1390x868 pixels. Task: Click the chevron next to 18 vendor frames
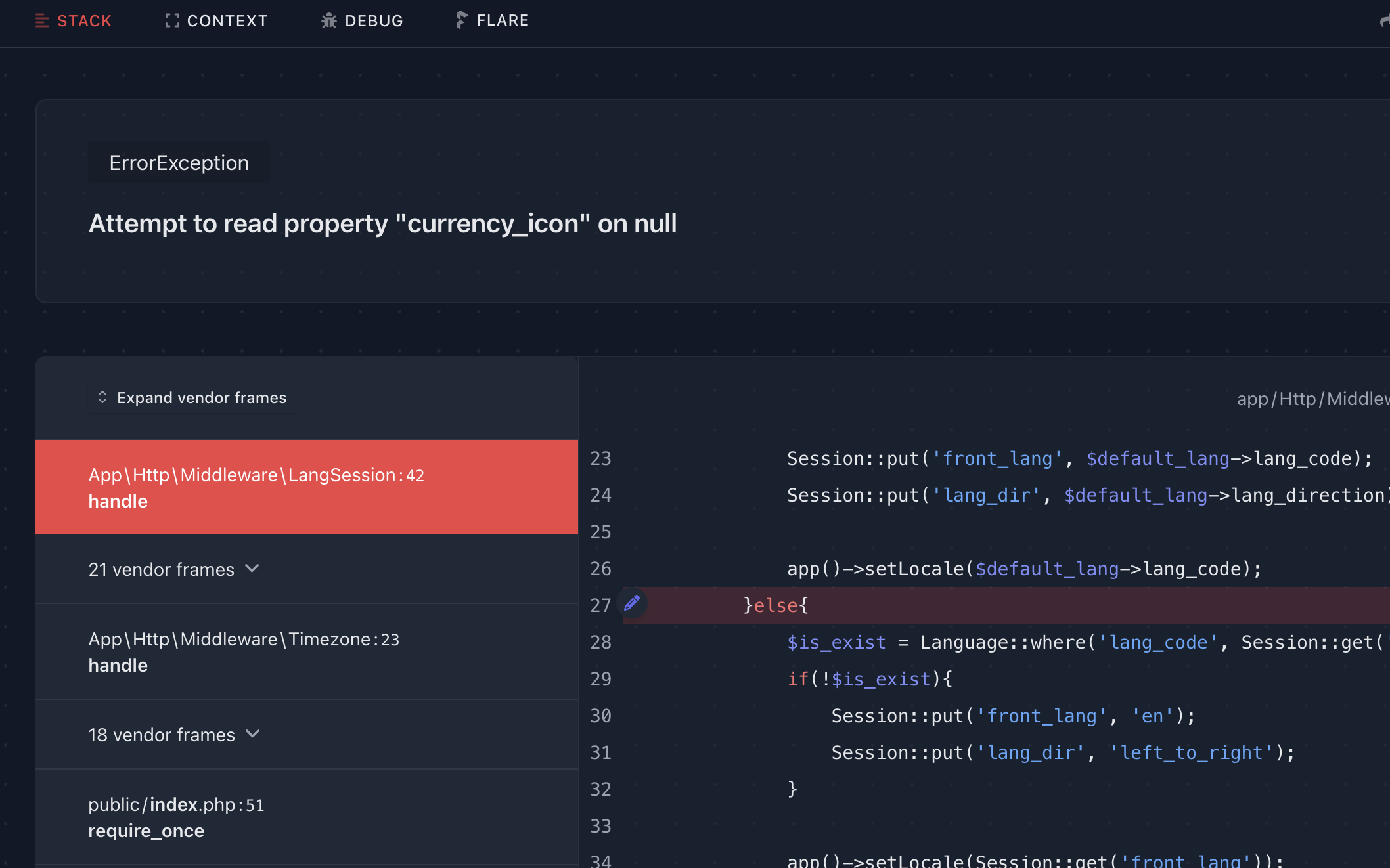253,734
